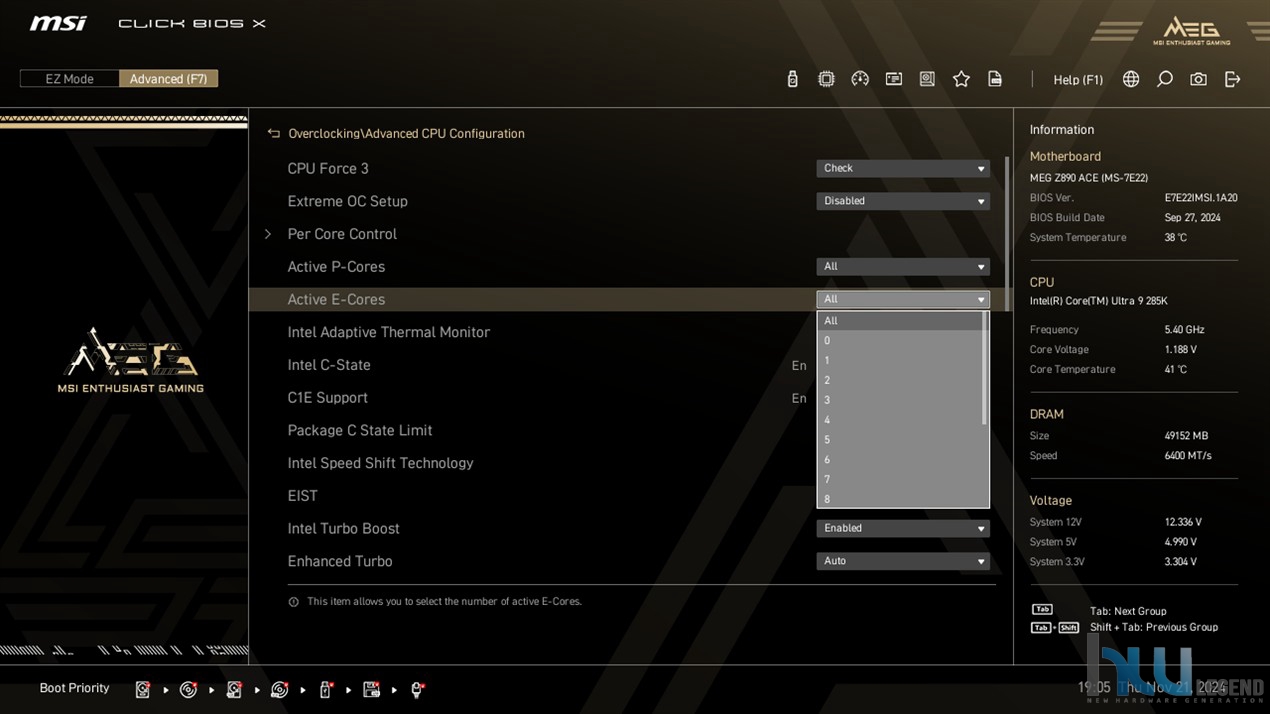Choose option 1 in E-Cores list
This screenshot has height=714, width=1270.
900,361
